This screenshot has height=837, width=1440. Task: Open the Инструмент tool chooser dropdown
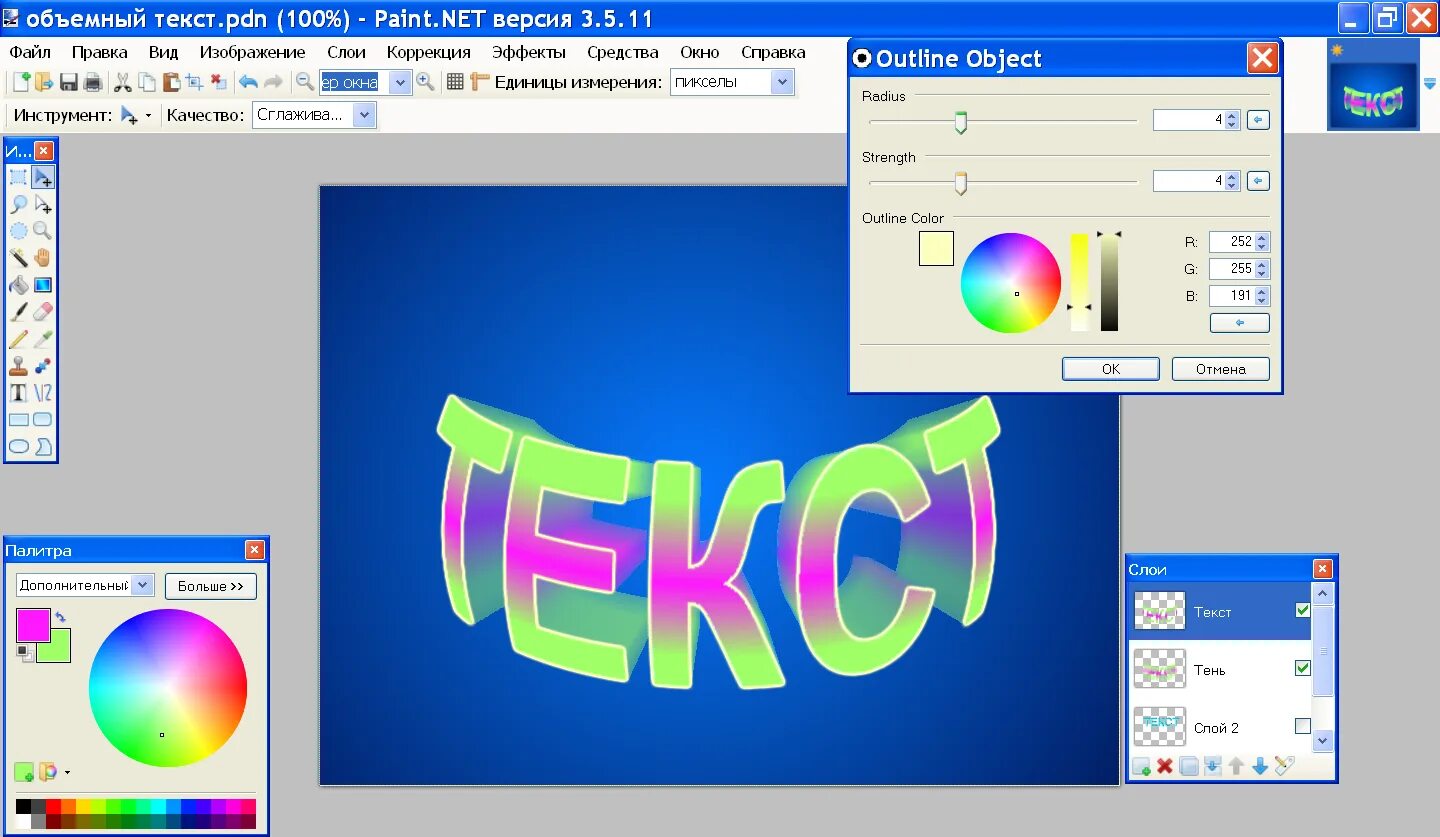149,116
